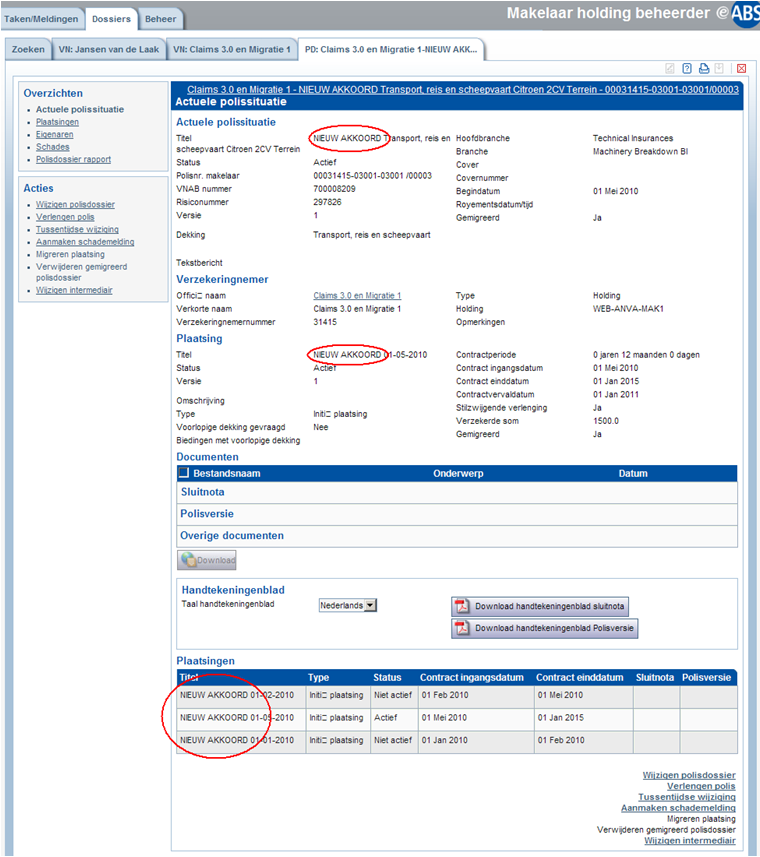Click Verlengen polis in Acties sidebar
This screenshot has width=760, height=857.
pos(65,217)
